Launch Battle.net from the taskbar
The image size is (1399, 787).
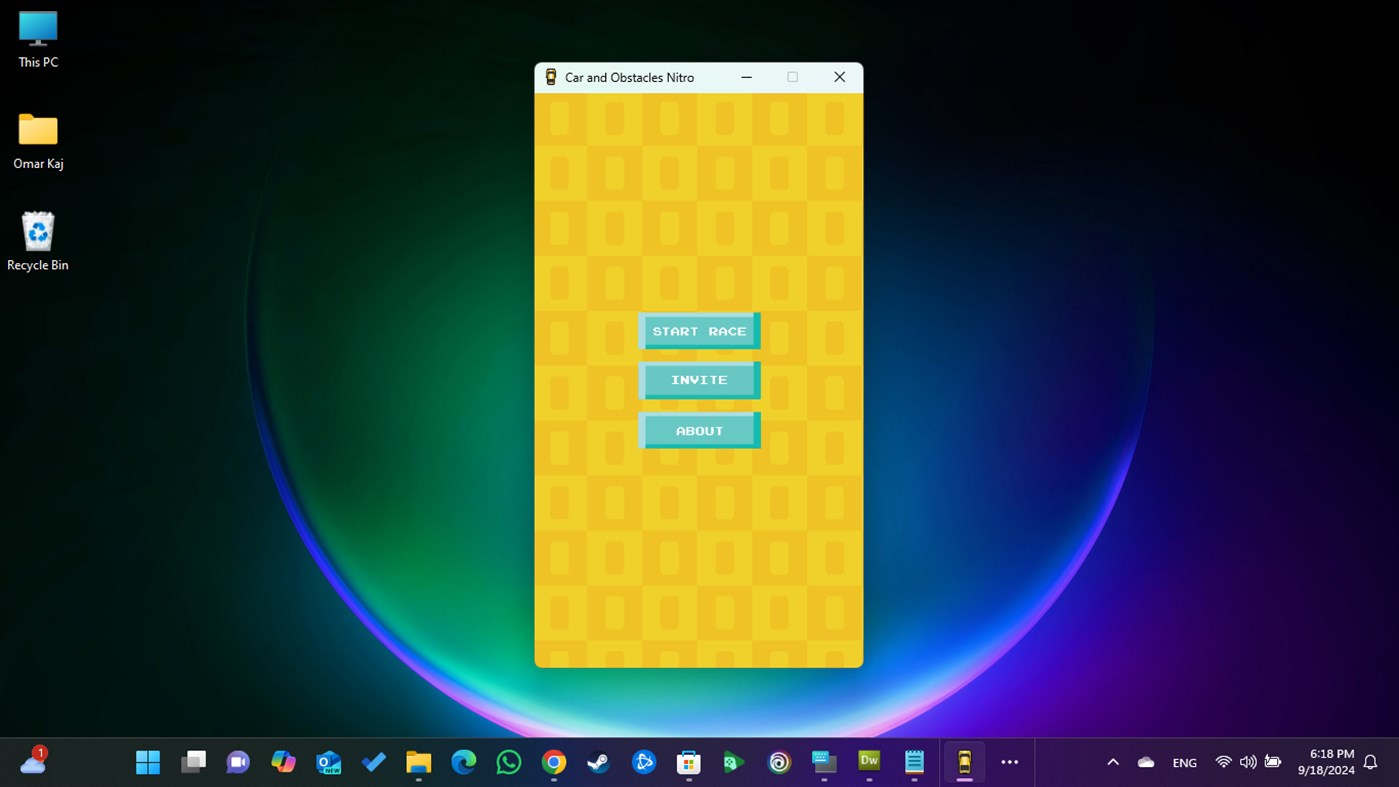click(x=644, y=762)
